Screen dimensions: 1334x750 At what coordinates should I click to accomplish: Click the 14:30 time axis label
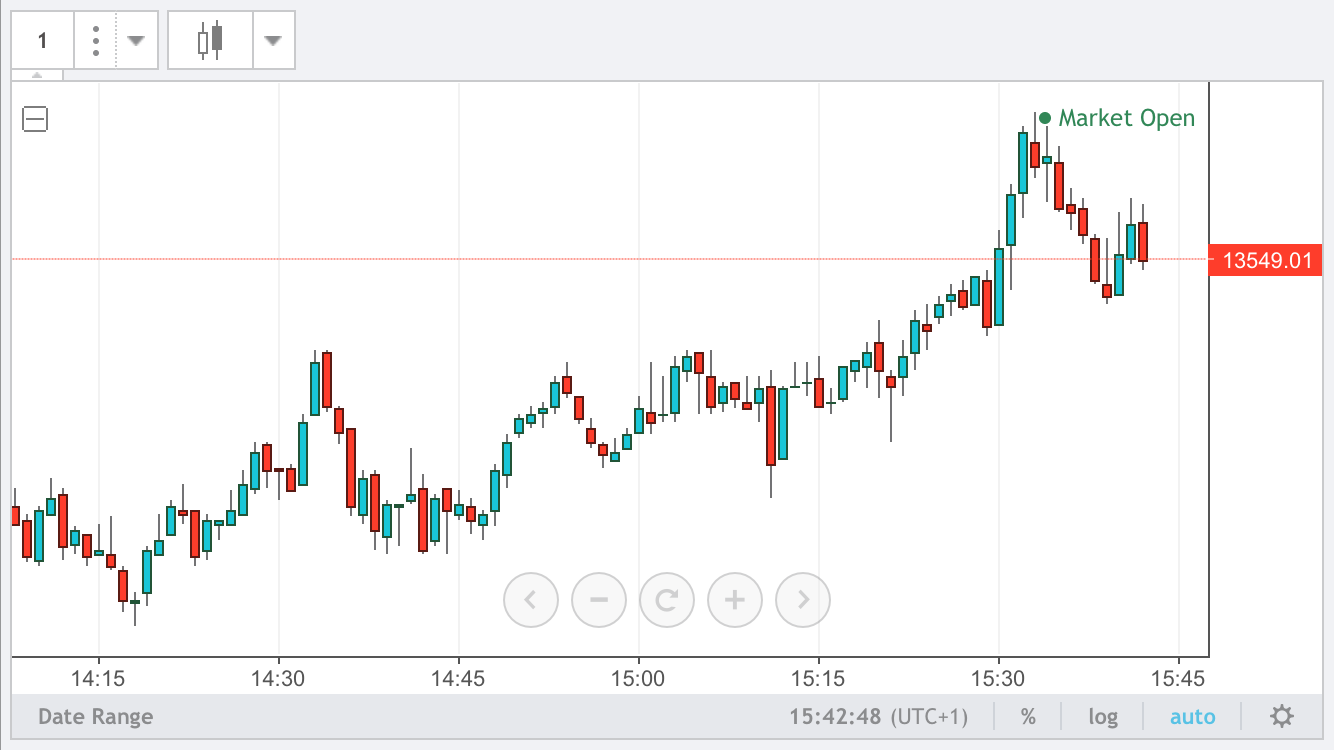point(278,678)
